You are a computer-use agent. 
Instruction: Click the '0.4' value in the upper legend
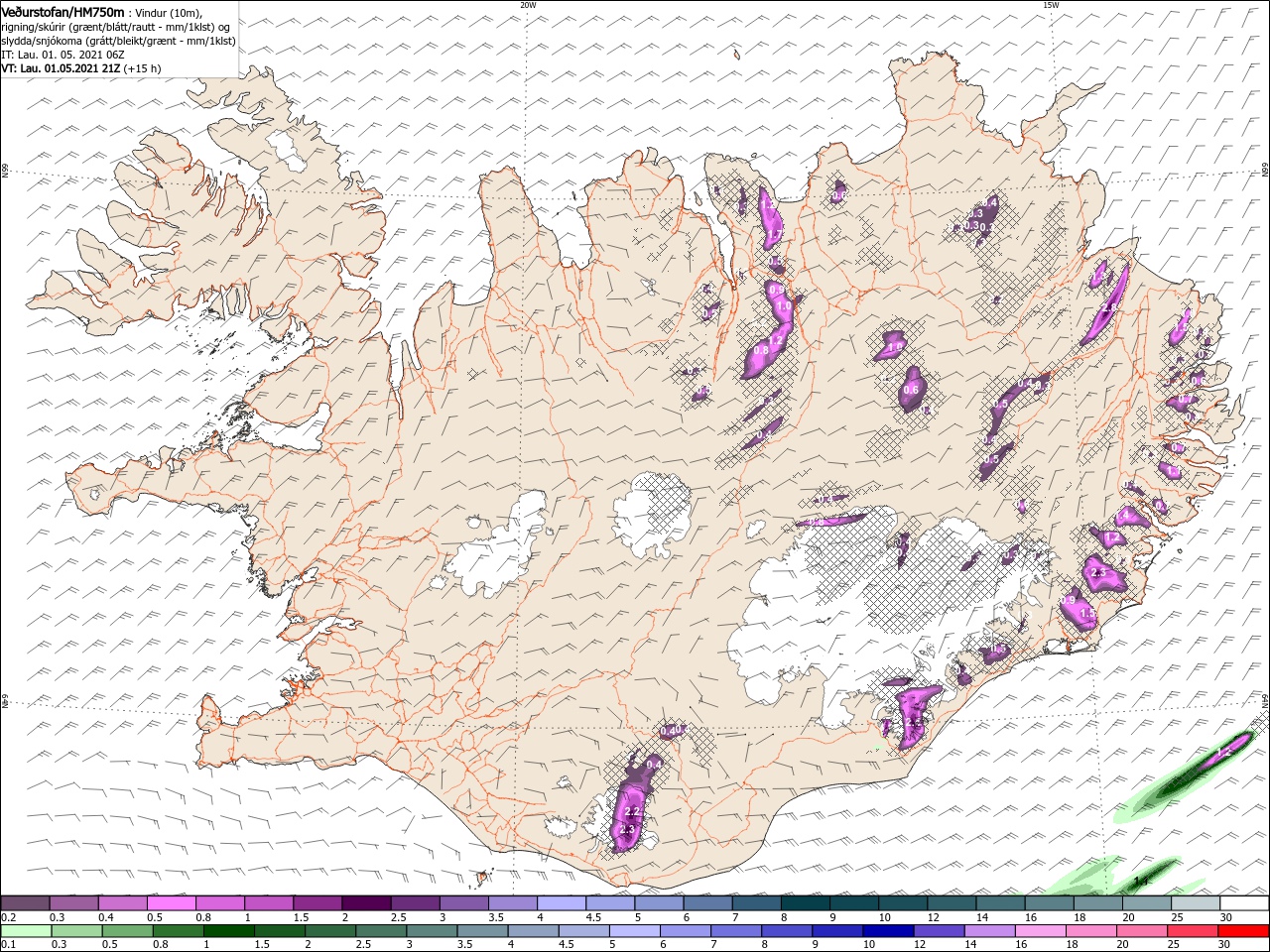[104, 917]
